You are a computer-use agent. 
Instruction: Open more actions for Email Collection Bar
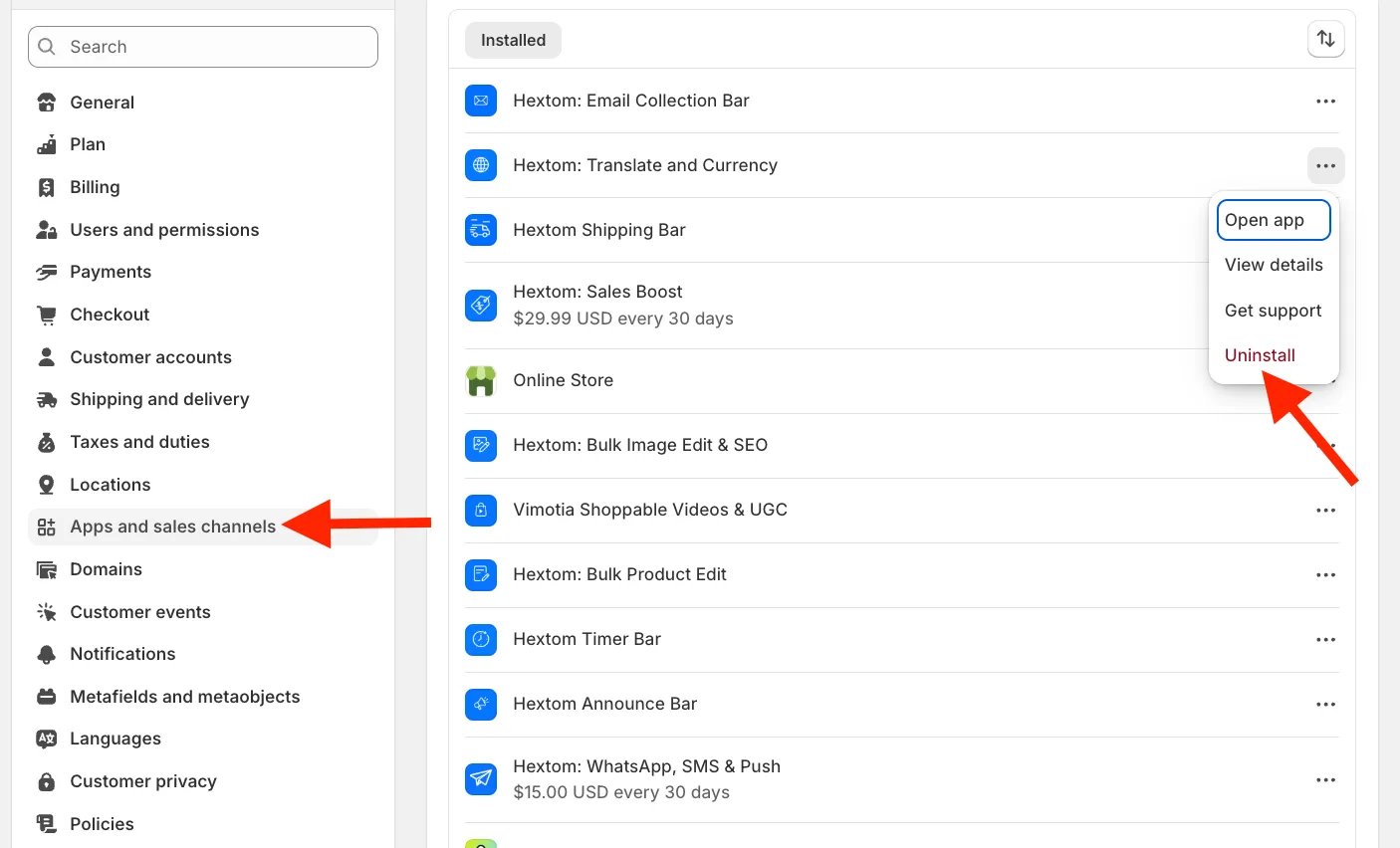1325,101
